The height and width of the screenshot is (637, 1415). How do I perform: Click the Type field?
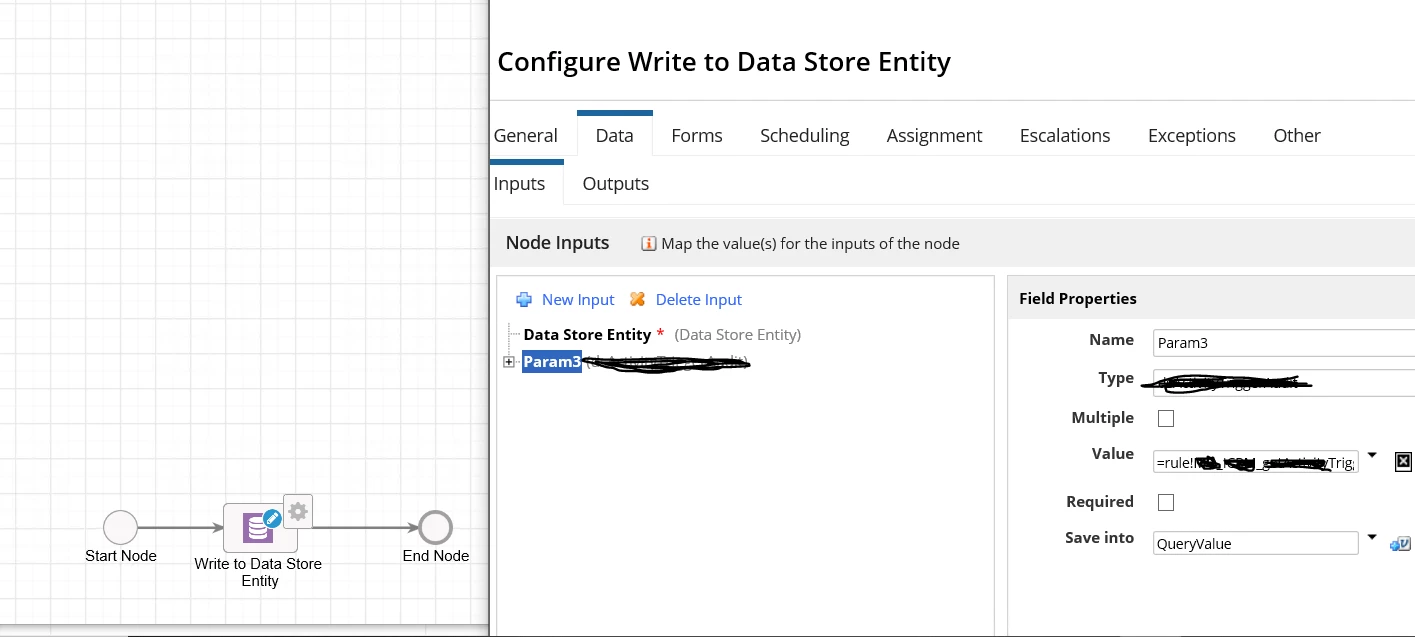tap(1284, 381)
